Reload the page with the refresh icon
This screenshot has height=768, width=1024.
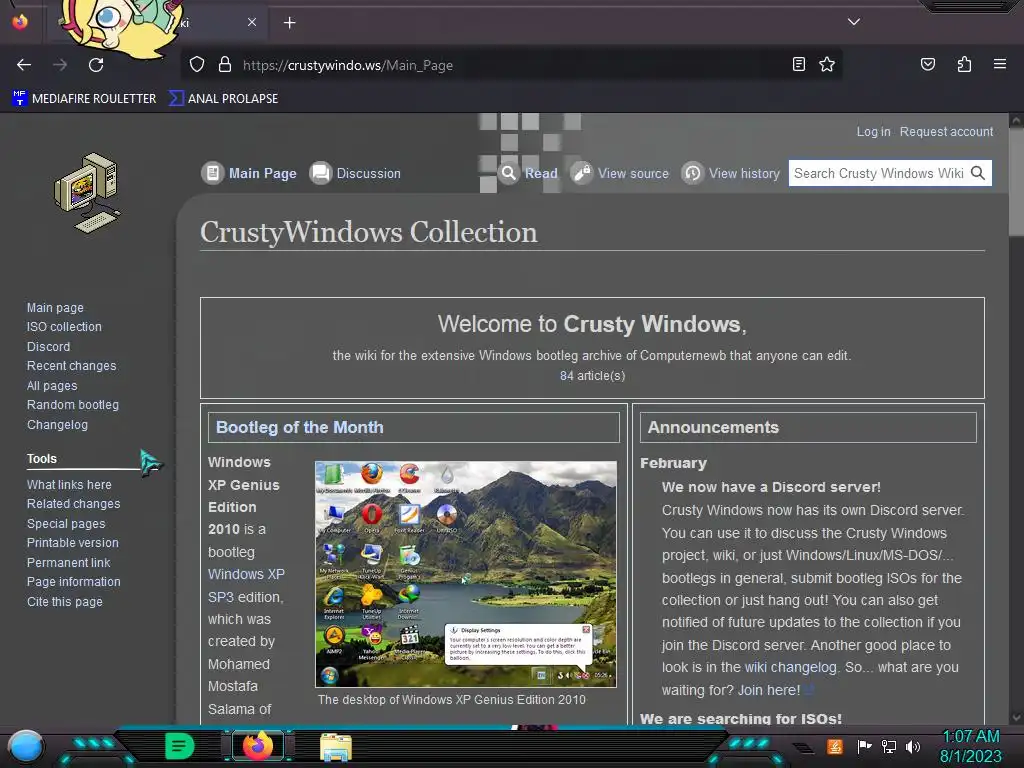pyautogui.click(x=96, y=65)
